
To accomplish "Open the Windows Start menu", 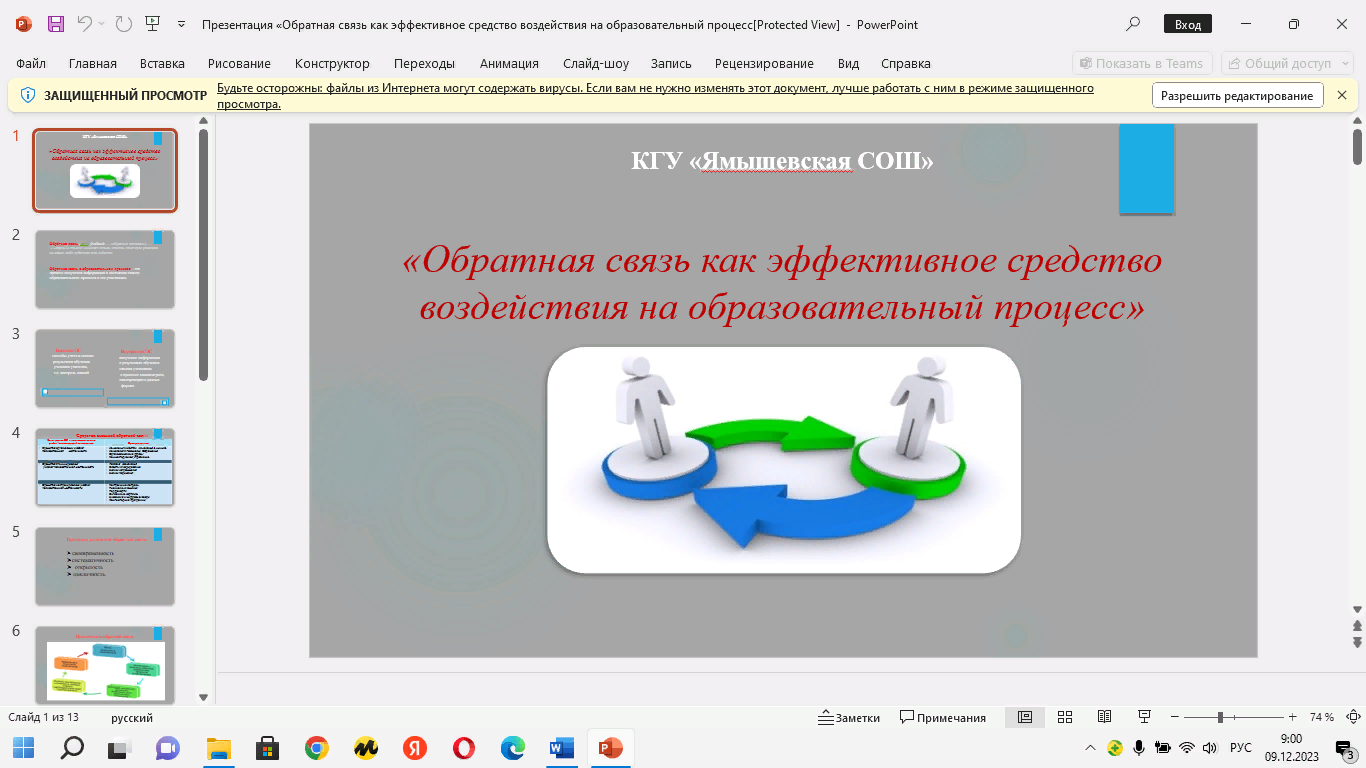I will (23, 748).
